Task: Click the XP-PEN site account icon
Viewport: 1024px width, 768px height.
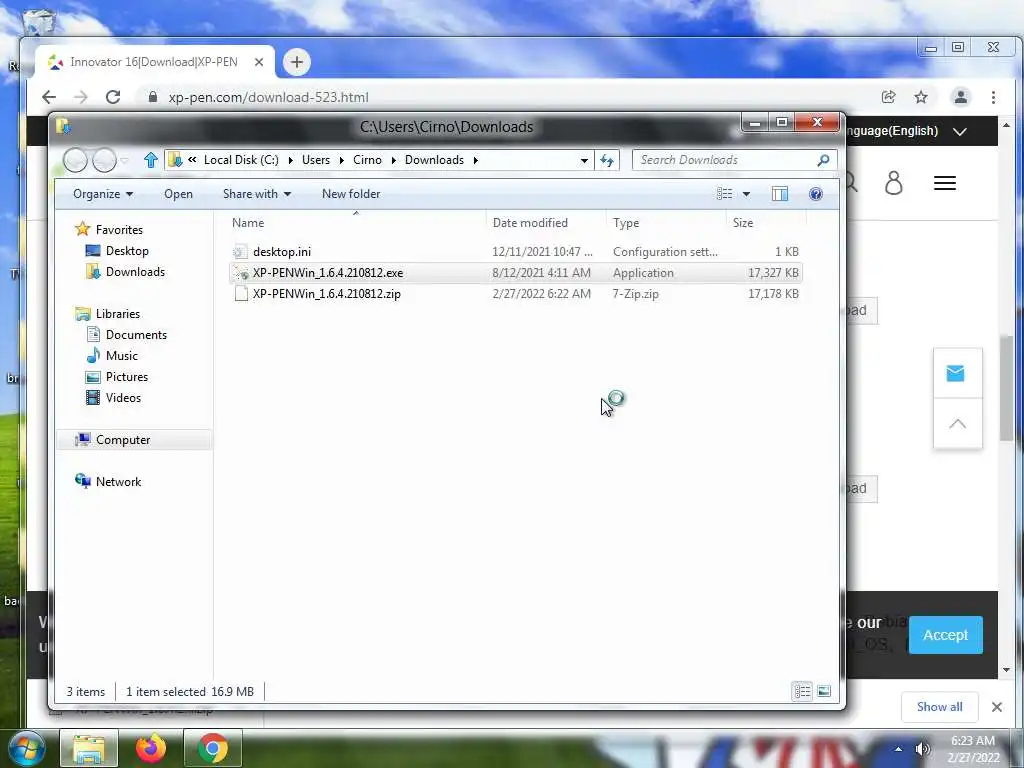Action: (893, 183)
